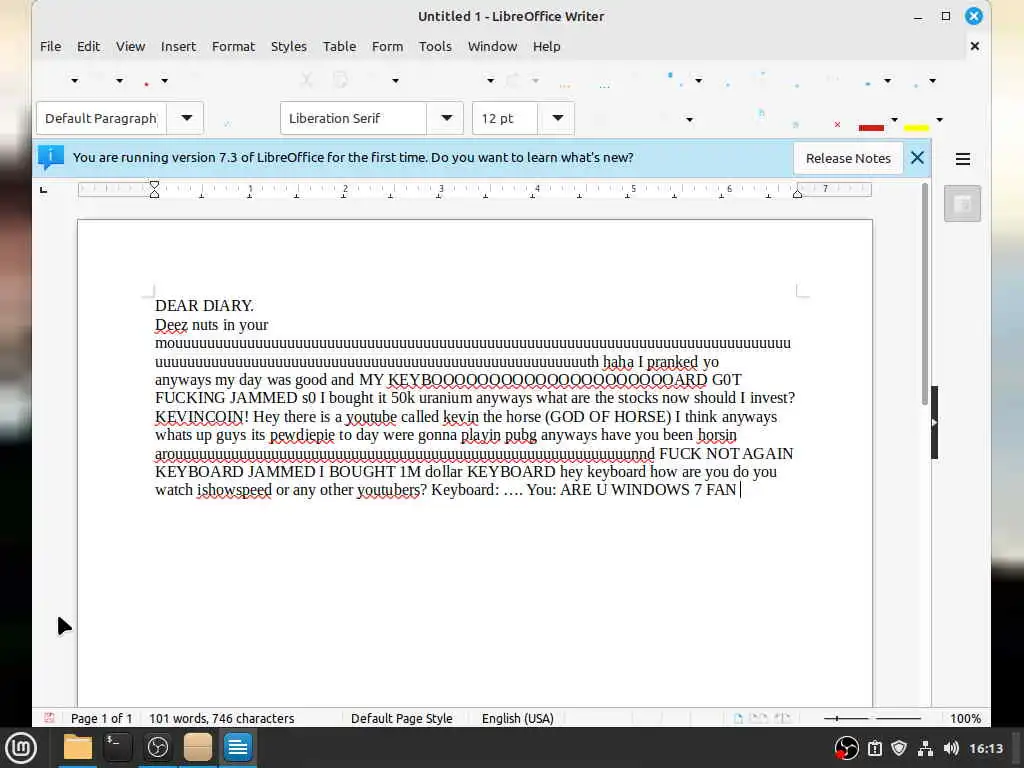This screenshot has height=768, width=1024.
Task: Open the font color dropdown arrow beside red swatch
Action: click(894, 120)
